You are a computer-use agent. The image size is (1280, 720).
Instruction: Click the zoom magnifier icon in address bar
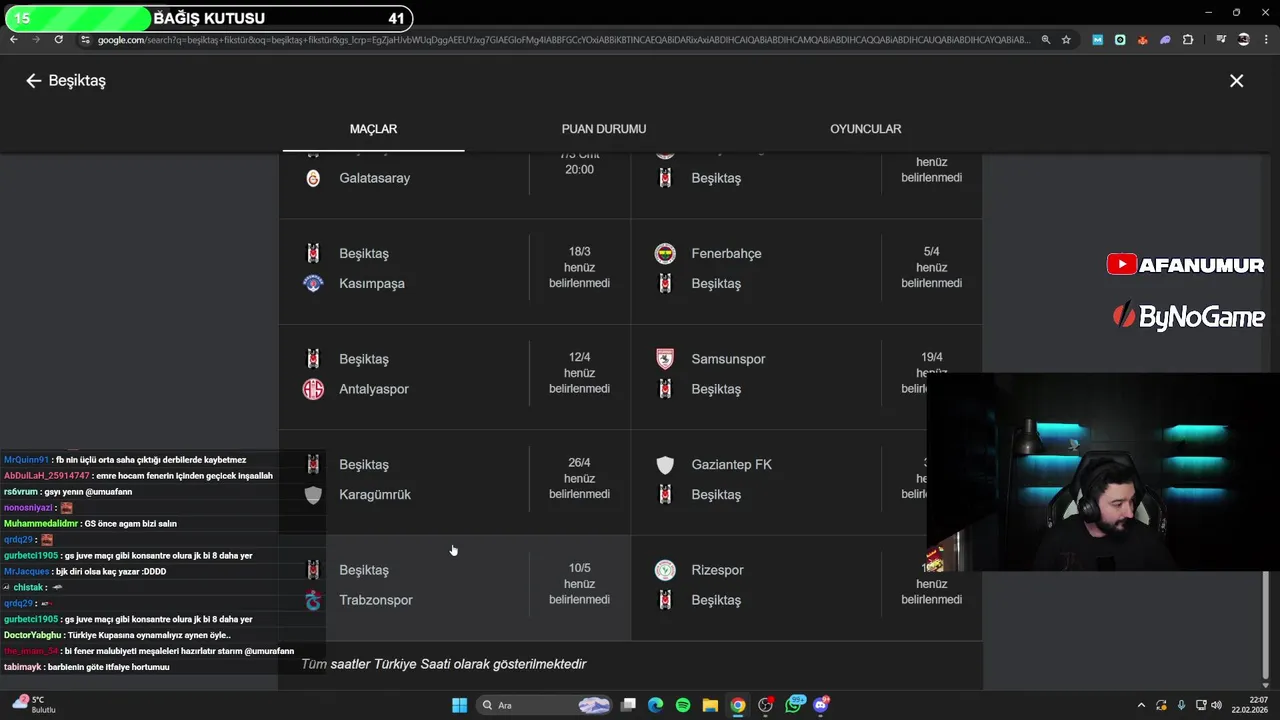(x=1045, y=40)
